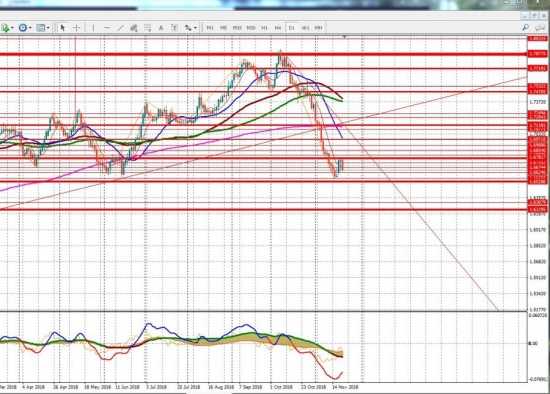
Task: Activate the crosshair tool
Action: [x=76, y=28]
